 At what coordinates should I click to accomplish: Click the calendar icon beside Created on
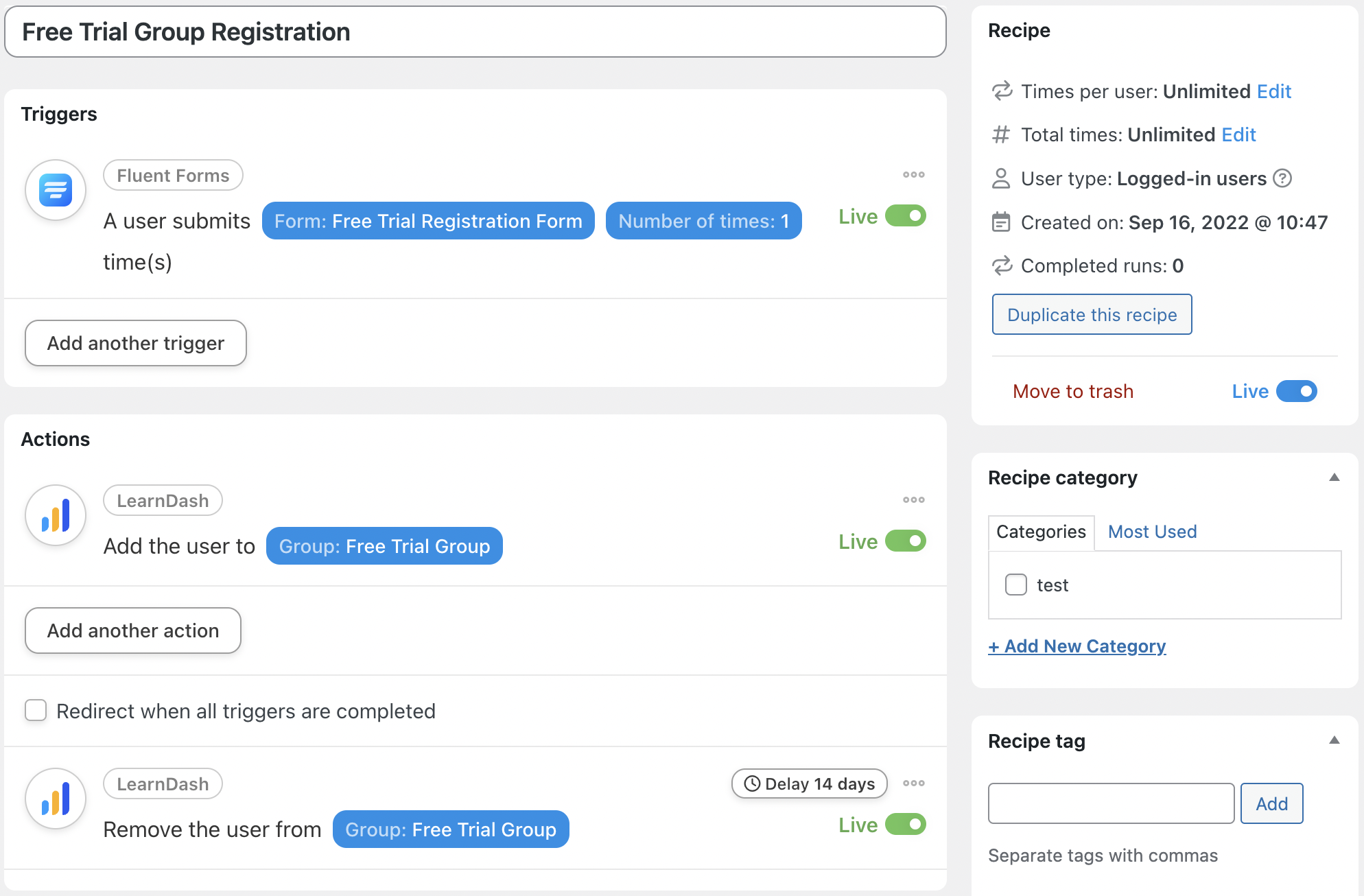tap(1001, 222)
